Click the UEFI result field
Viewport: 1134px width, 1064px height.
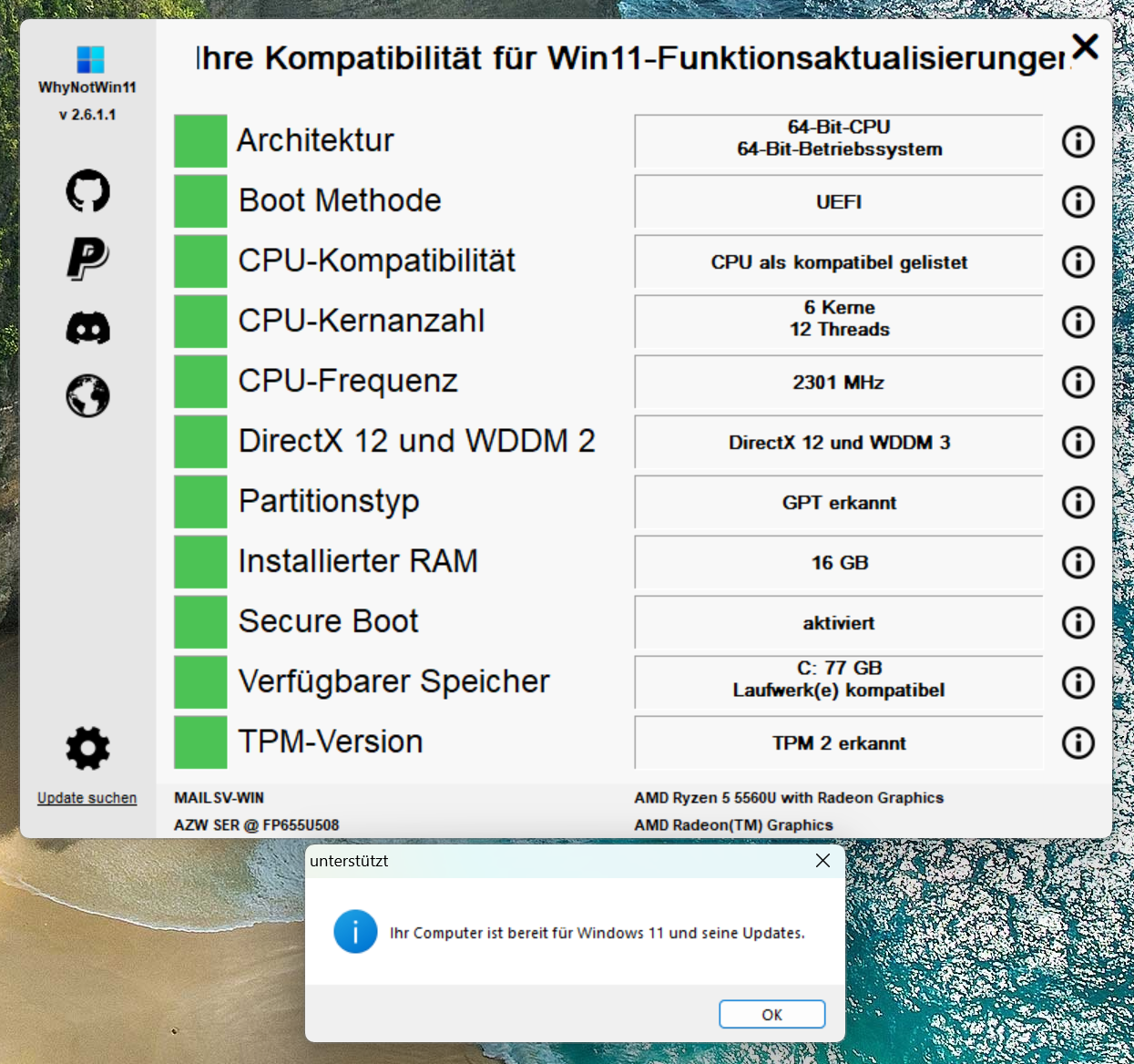pos(839,201)
